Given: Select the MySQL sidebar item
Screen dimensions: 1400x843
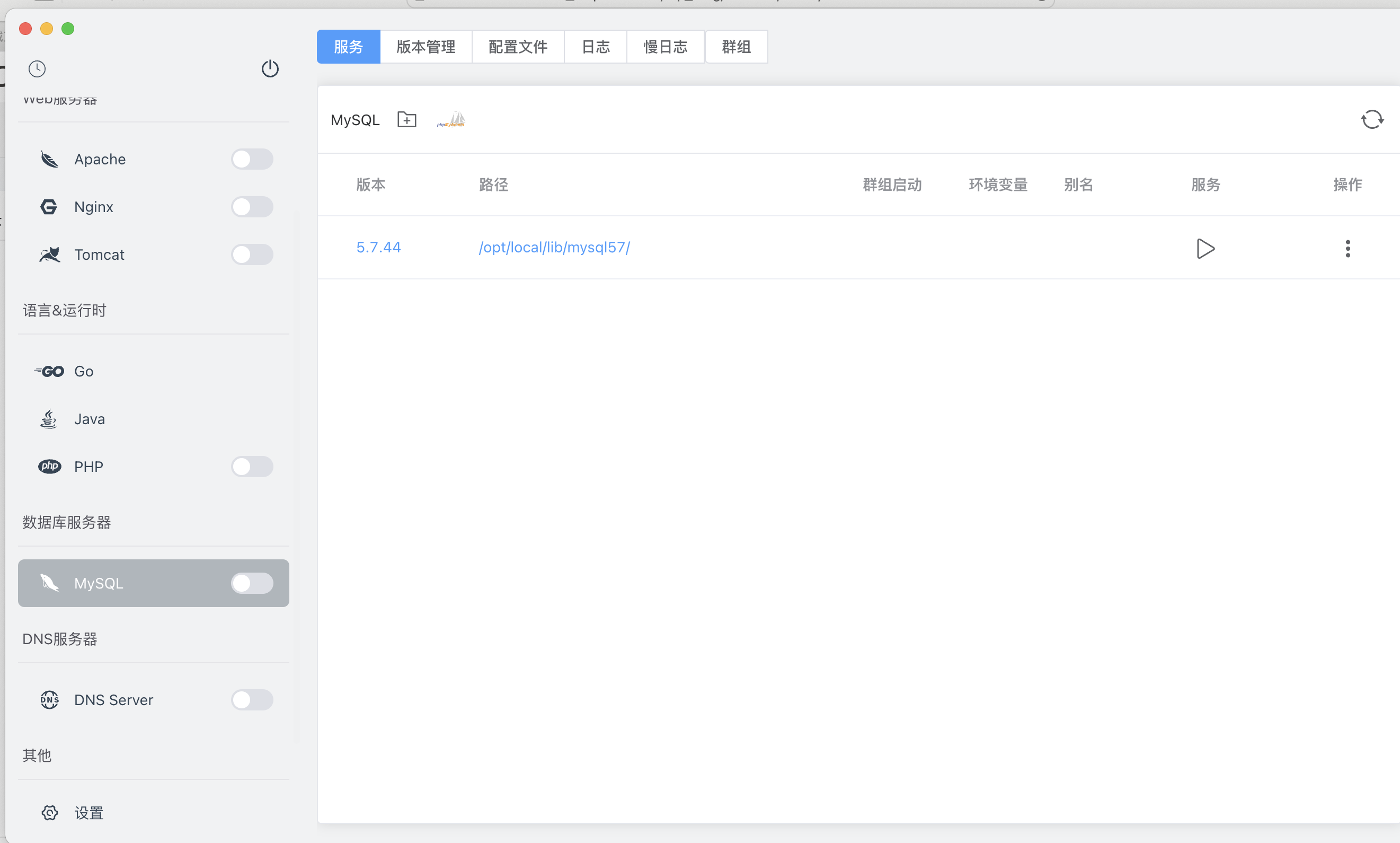Looking at the screenshot, I should pos(153,583).
